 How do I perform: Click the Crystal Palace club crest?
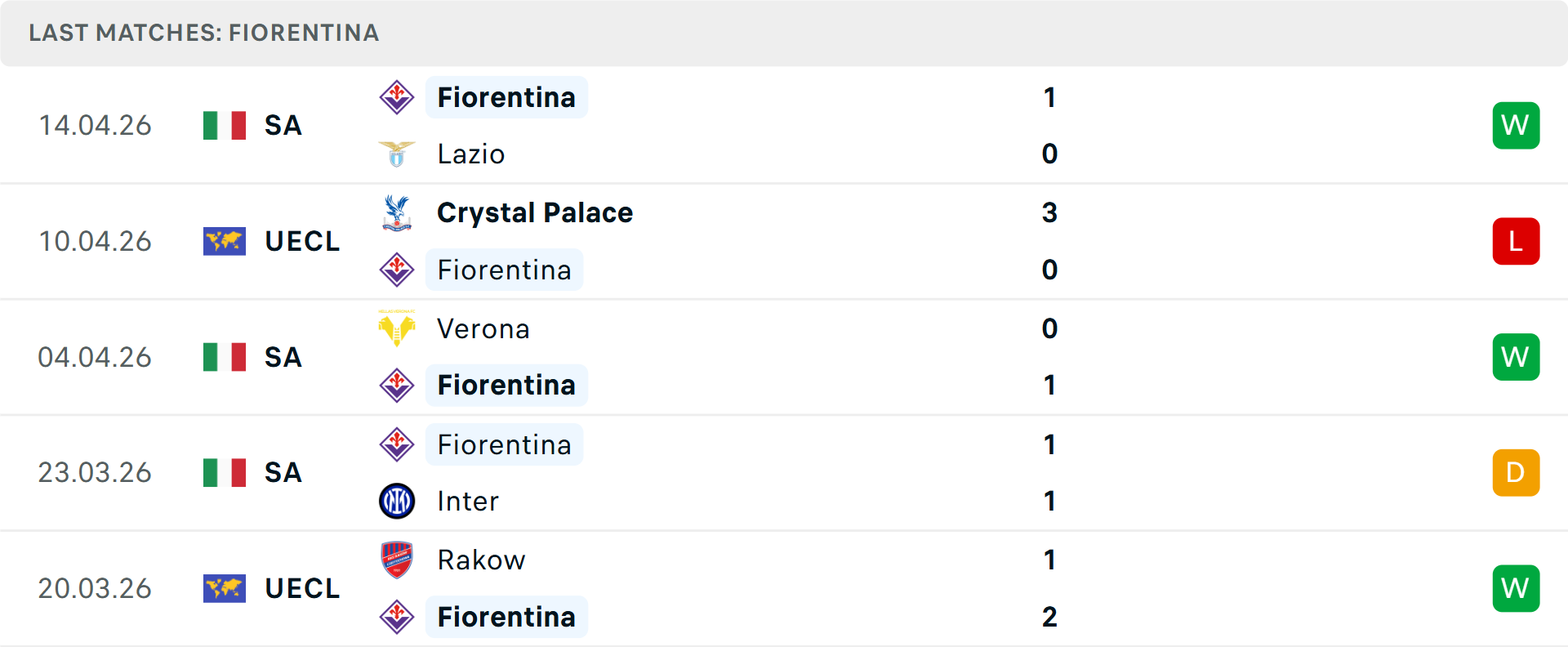click(x=397, y=212)
